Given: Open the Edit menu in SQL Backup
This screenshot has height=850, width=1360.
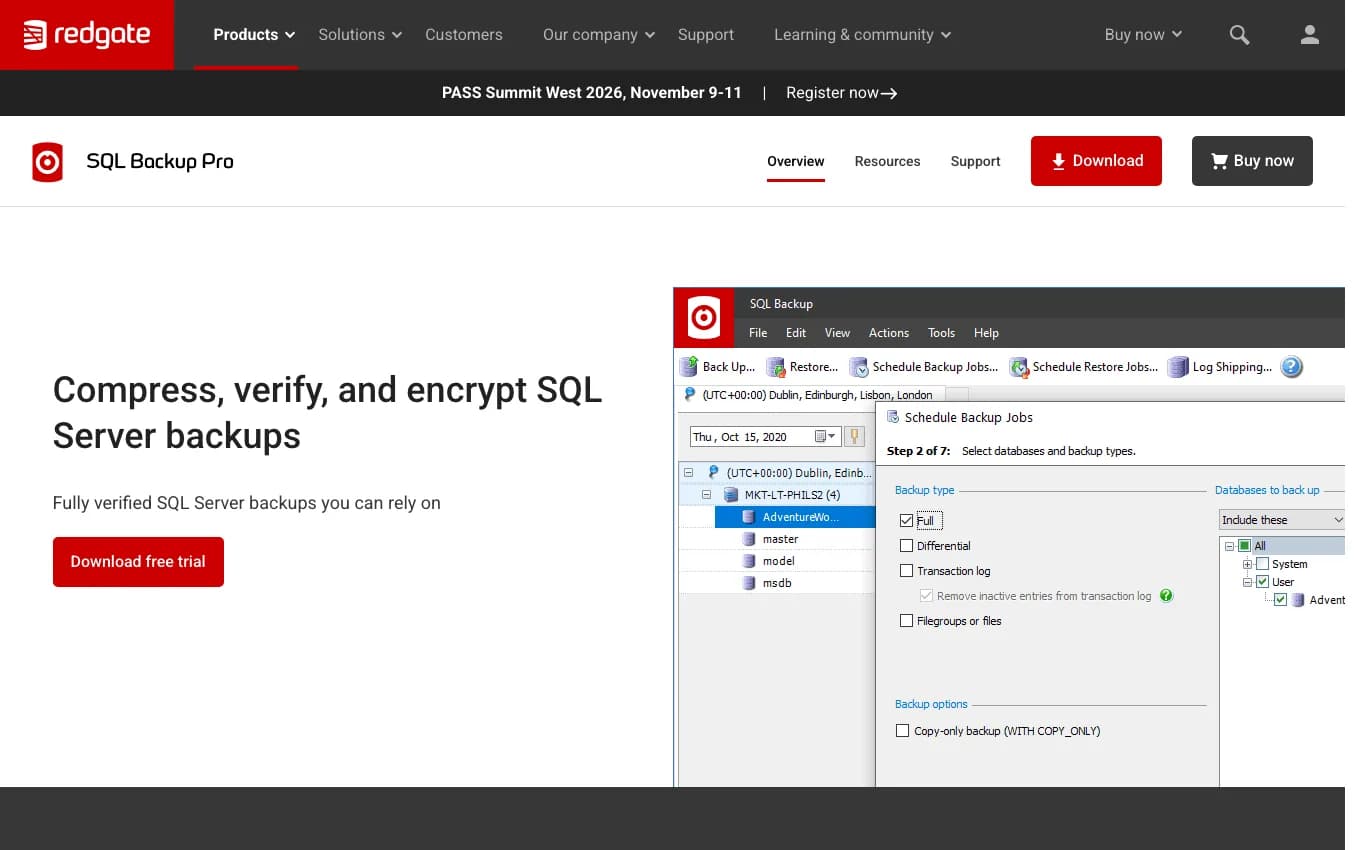Looking at the screenshot, I should (x=796, y=333).
